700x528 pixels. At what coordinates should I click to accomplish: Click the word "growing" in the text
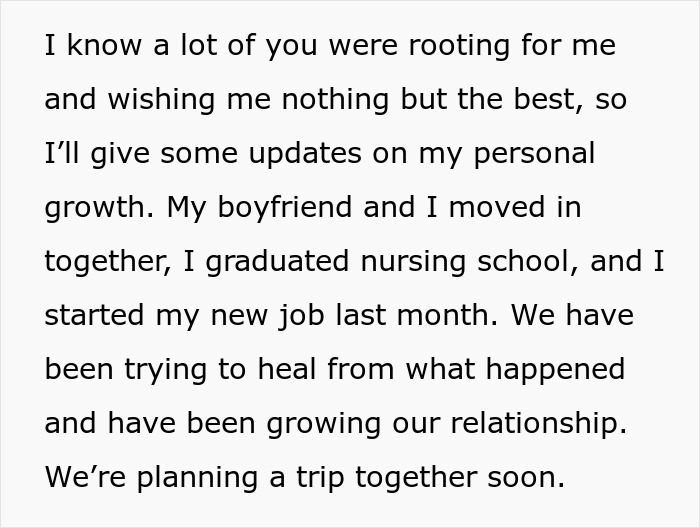(323, 424)
